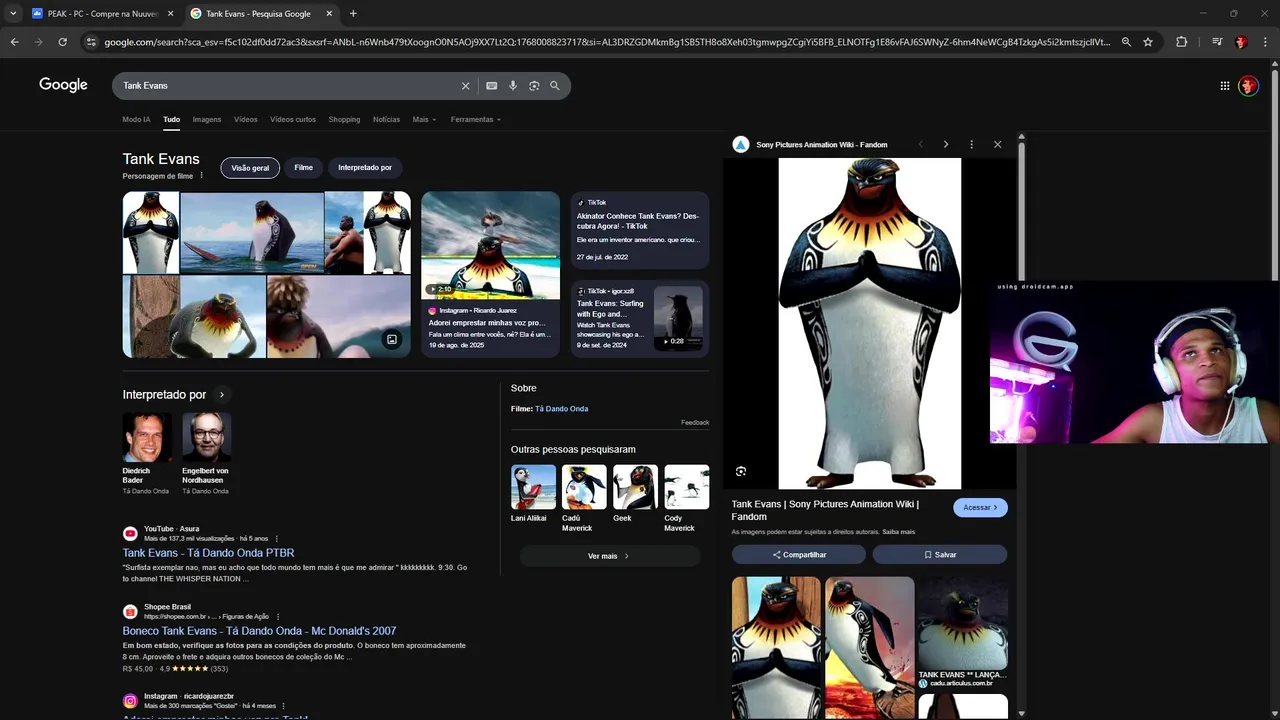Viewport: 1280px width, 720px height.
Task: Expand the Interpretado por section arrow
Action: [222, 395]
